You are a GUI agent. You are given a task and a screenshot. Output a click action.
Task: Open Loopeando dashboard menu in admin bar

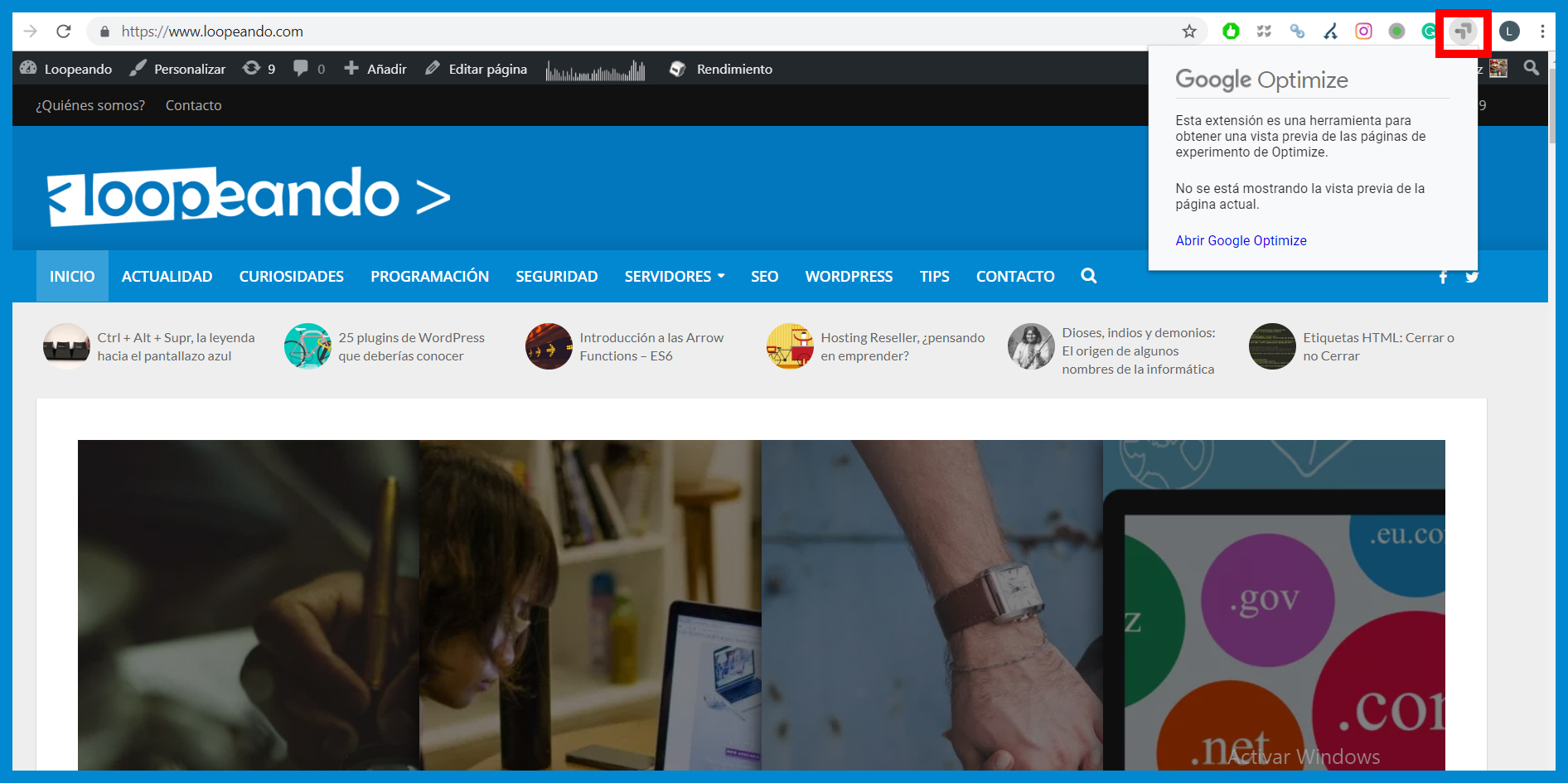click(66, 69)
